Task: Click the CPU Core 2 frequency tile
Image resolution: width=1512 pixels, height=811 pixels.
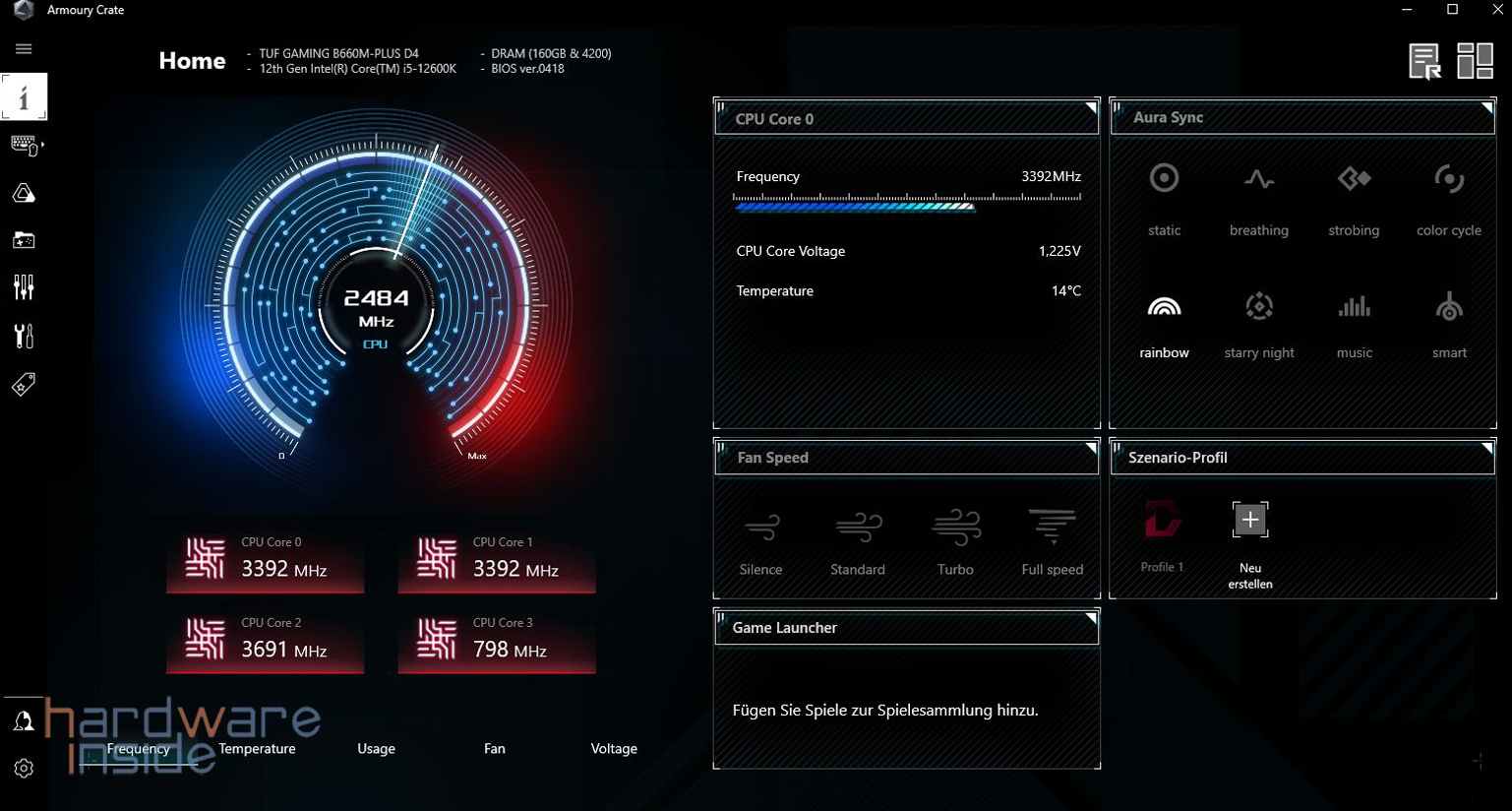Action: (x=266, y=641)
